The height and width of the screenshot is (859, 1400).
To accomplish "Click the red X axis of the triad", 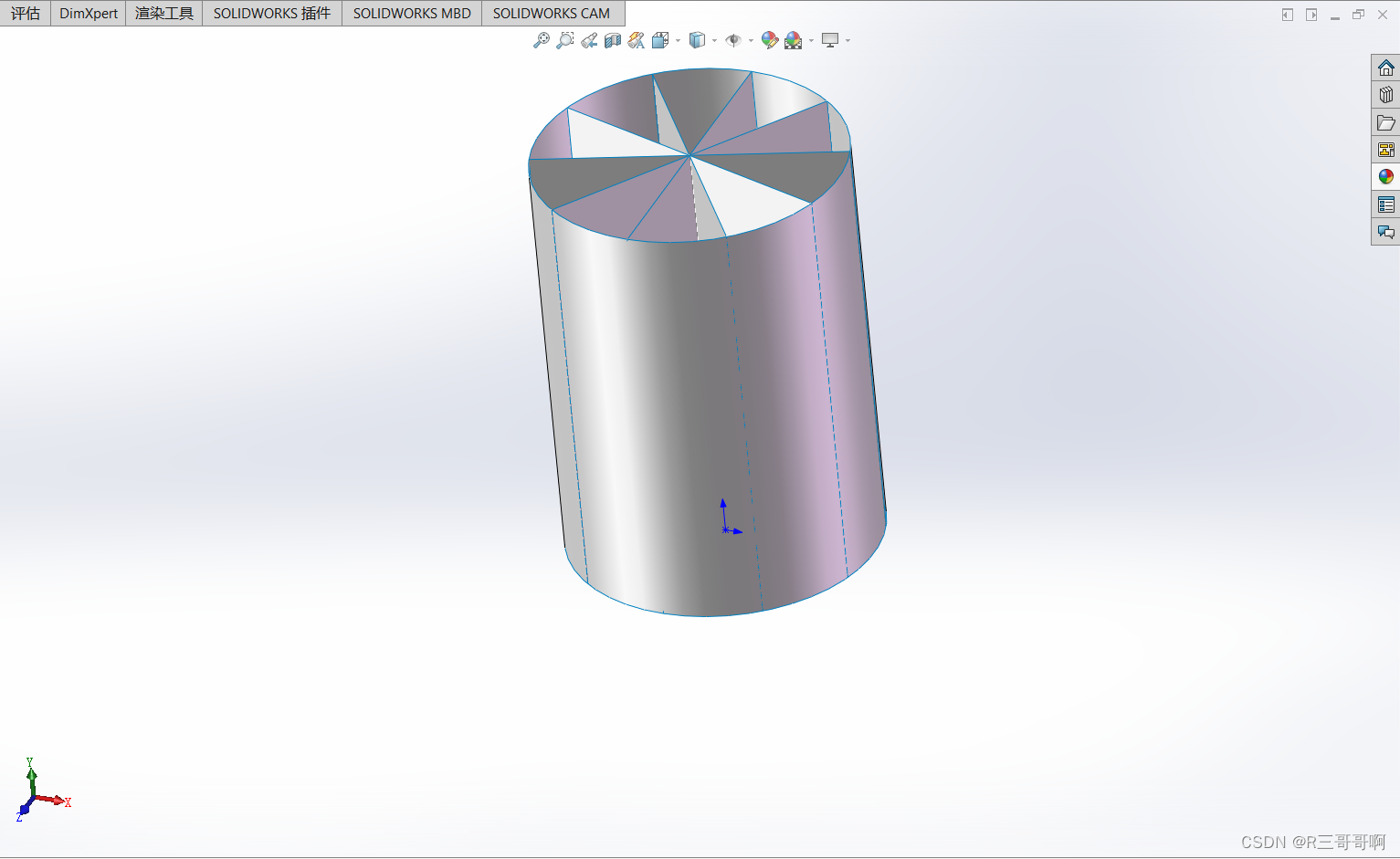I will [x=53, y=801].
